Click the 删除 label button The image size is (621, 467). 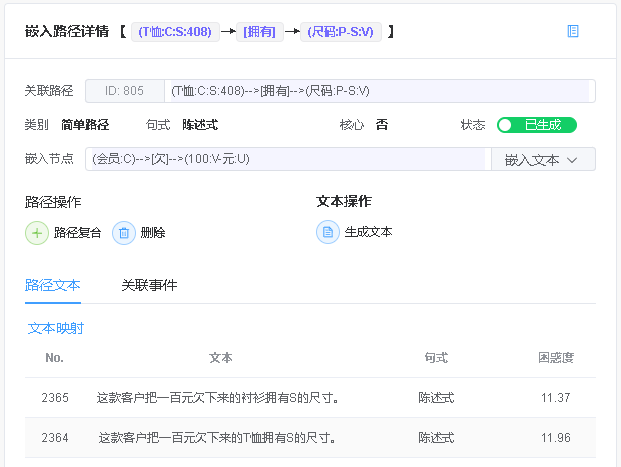pyautogui.click(x=153, y=233)
